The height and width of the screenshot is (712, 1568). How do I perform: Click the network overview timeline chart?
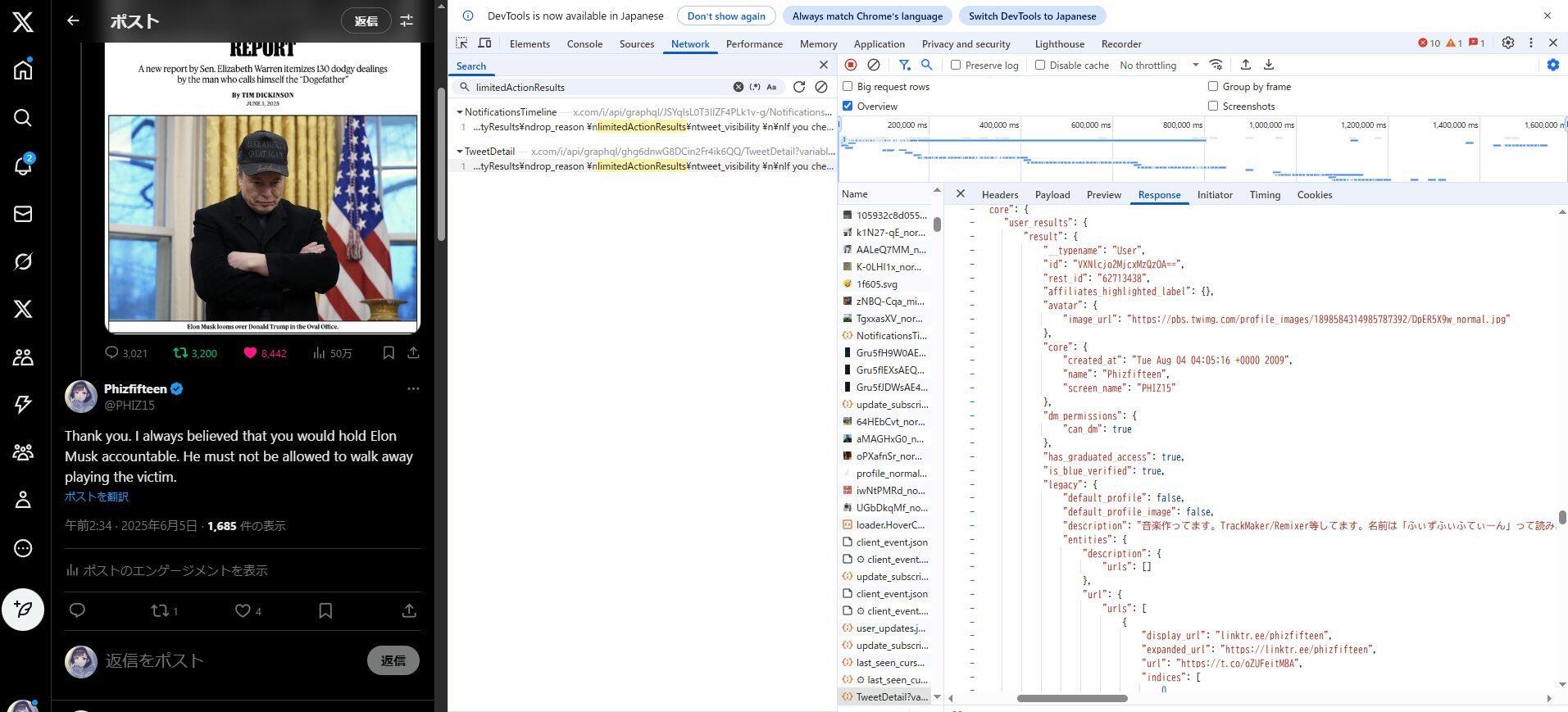1202,149
